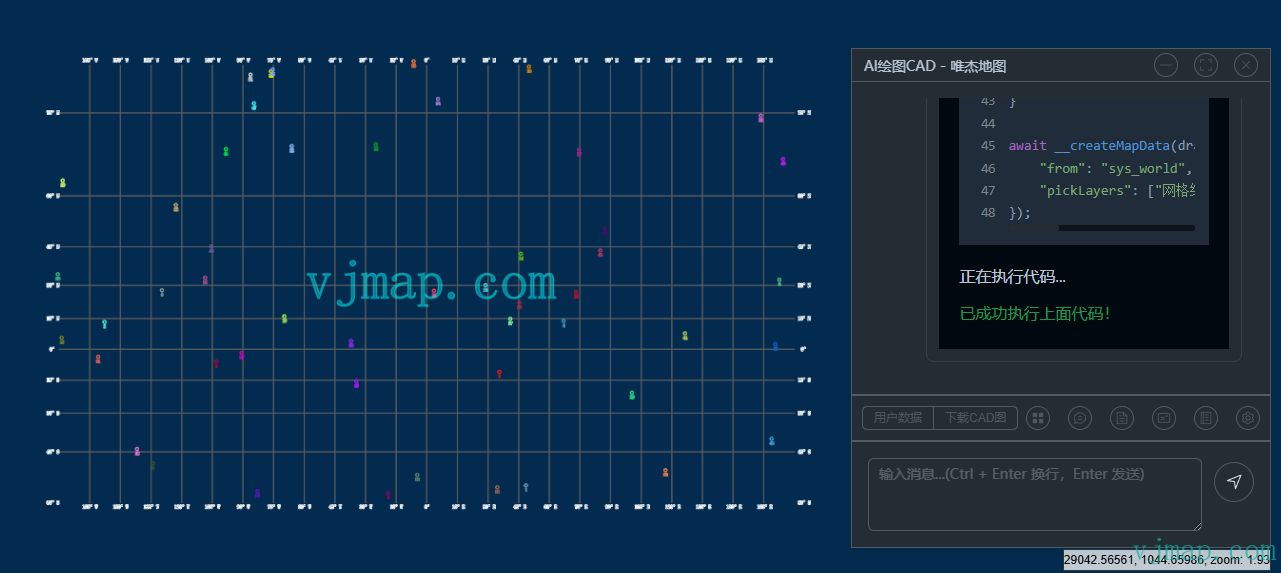Click the card-shaped icon in chat toolbar
Viewport: 1281px width, 573px height.
1164,418
